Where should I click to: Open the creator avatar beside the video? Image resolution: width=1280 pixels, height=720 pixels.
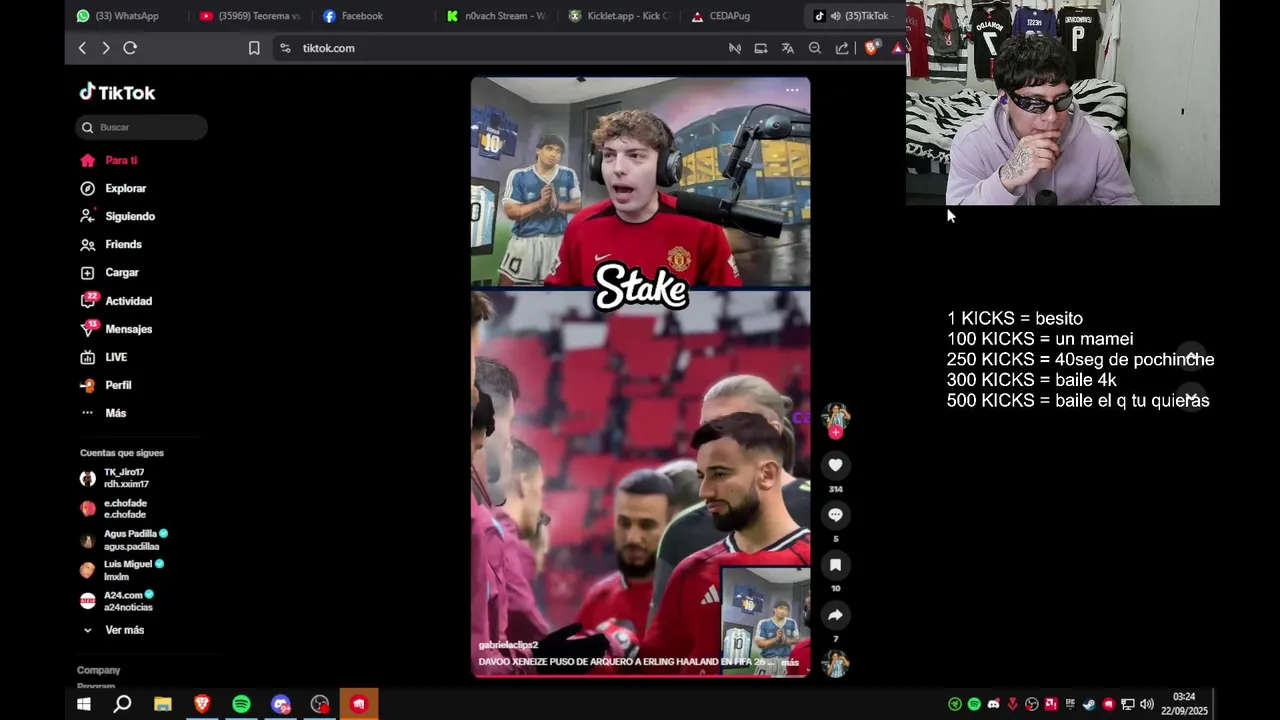coord(835,416)
